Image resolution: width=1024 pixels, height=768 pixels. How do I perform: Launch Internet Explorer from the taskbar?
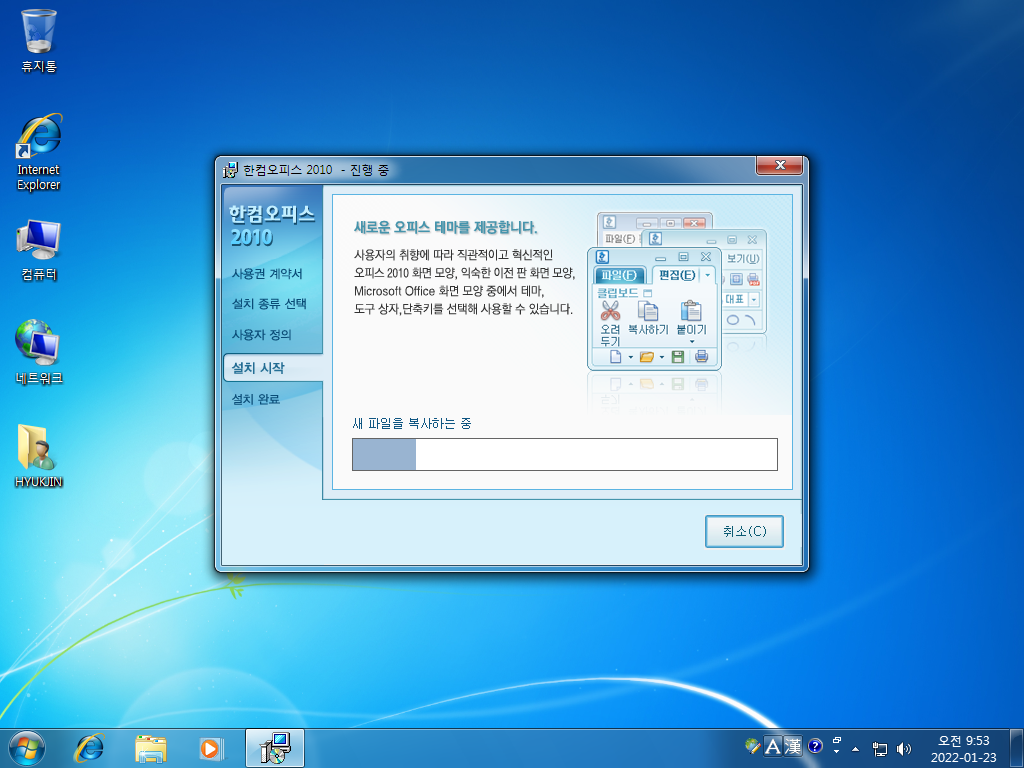89,748
